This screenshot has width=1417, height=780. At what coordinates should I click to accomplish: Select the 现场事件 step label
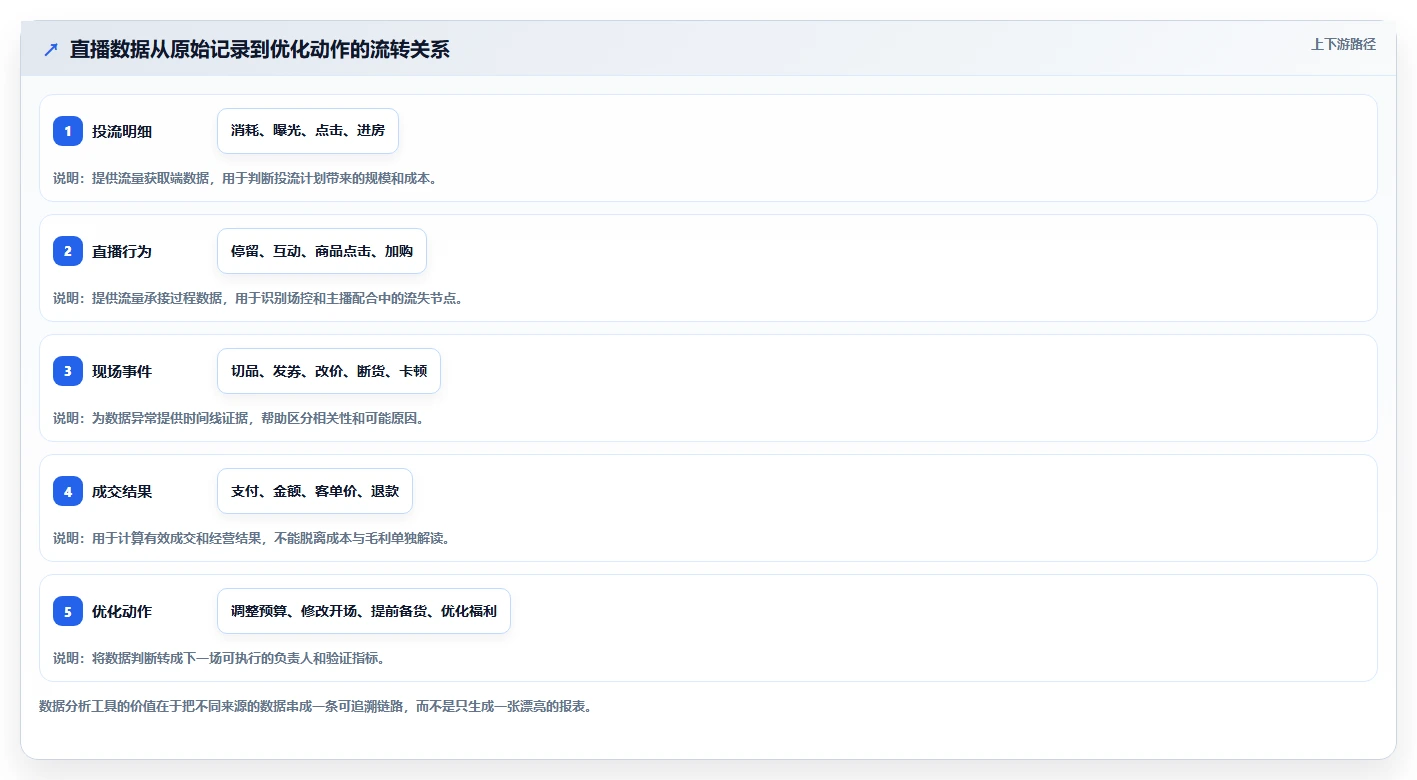click(122, 371)
